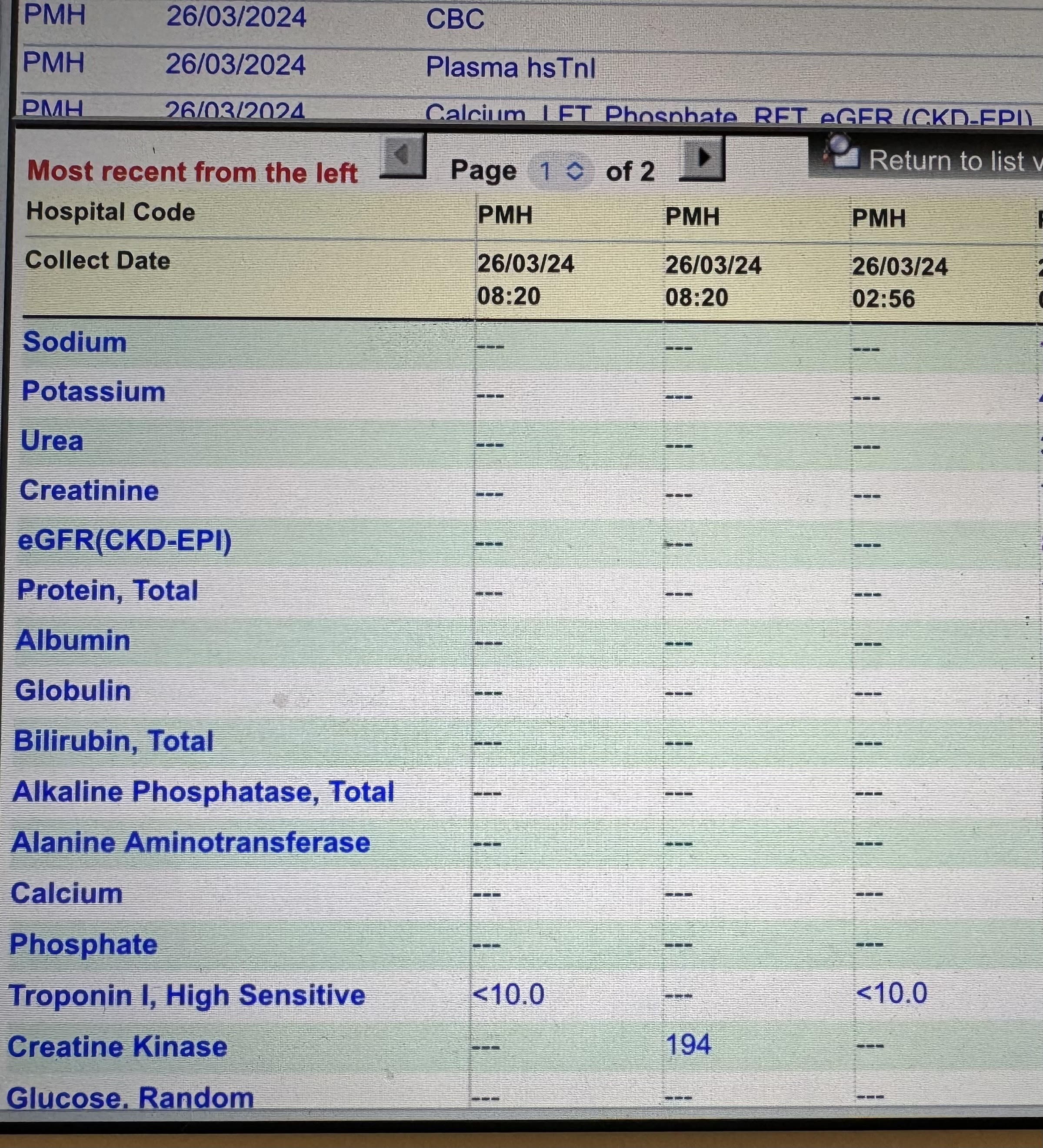Click the Alkaline Phosphatase, Total link
Viewport: 1043px width, 1148px height.
tap(203, 792)
